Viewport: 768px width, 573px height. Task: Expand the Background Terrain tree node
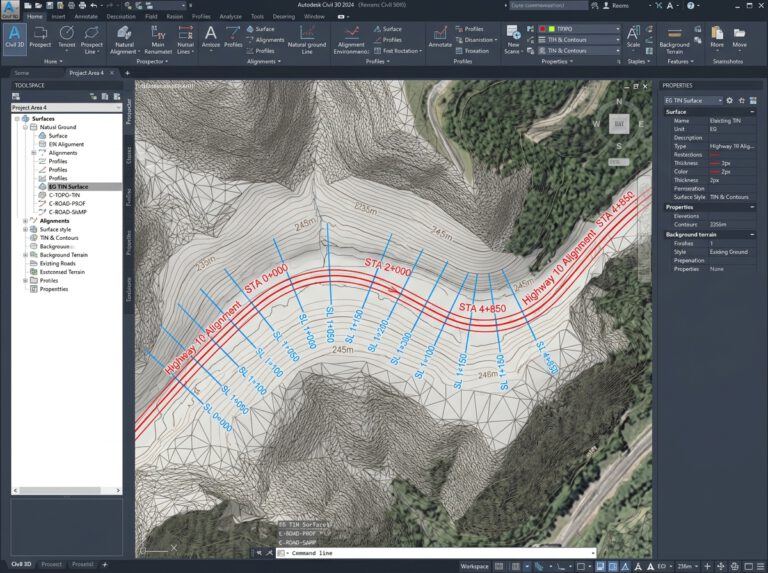(25, 255)
